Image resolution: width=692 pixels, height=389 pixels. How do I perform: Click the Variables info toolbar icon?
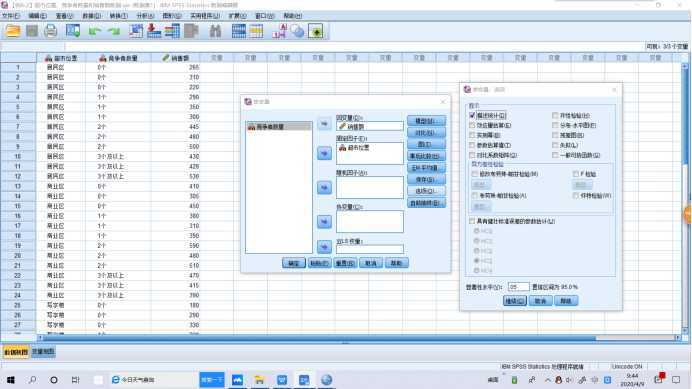(x=172, y=31)
